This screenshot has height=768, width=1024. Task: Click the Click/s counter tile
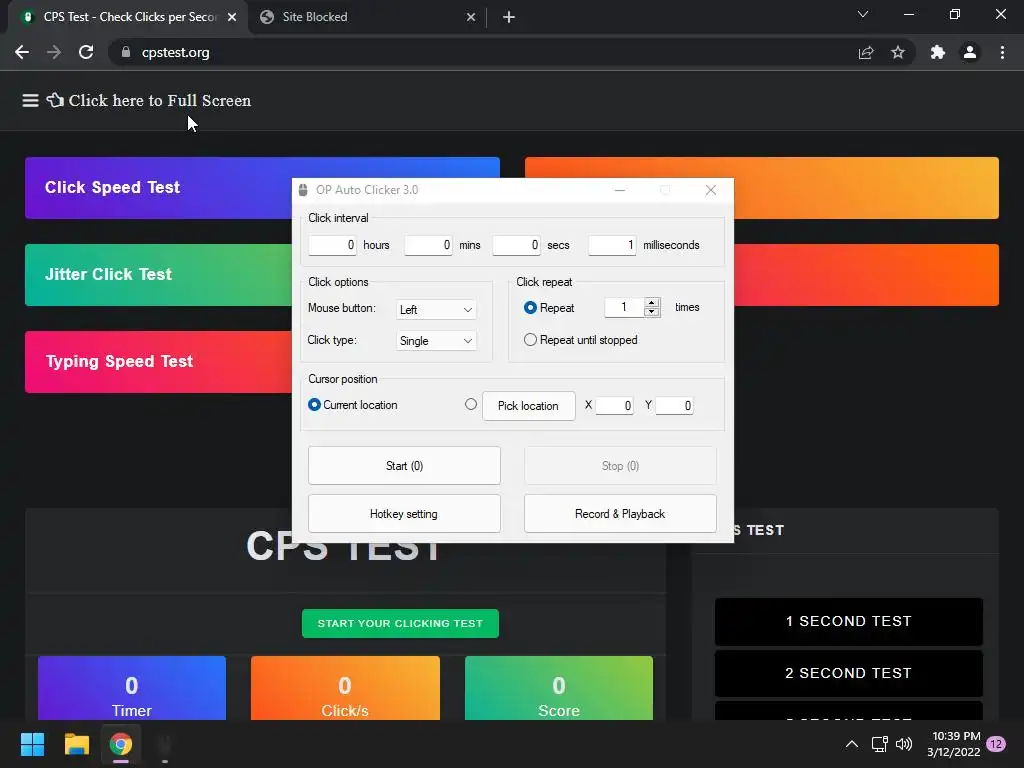tap(345, 688)
